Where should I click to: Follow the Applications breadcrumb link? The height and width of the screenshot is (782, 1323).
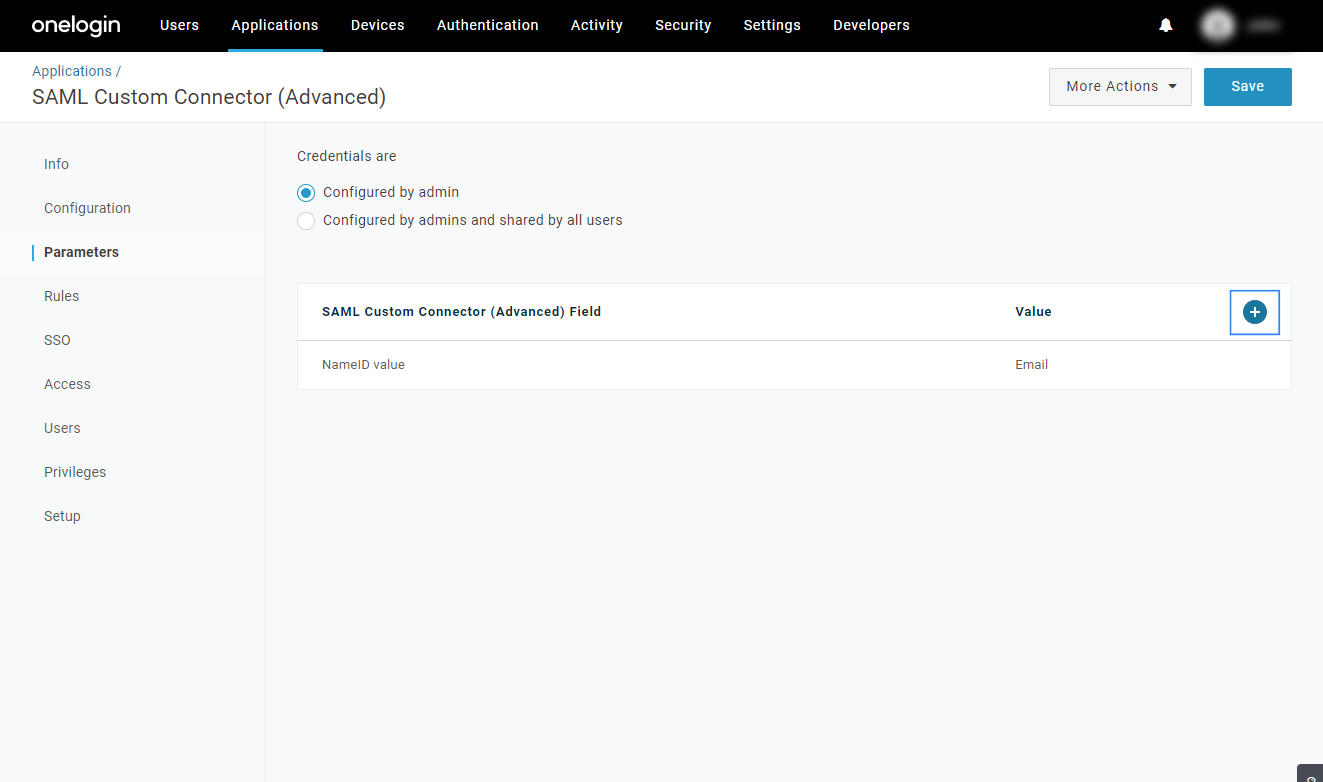pos(72,71)
